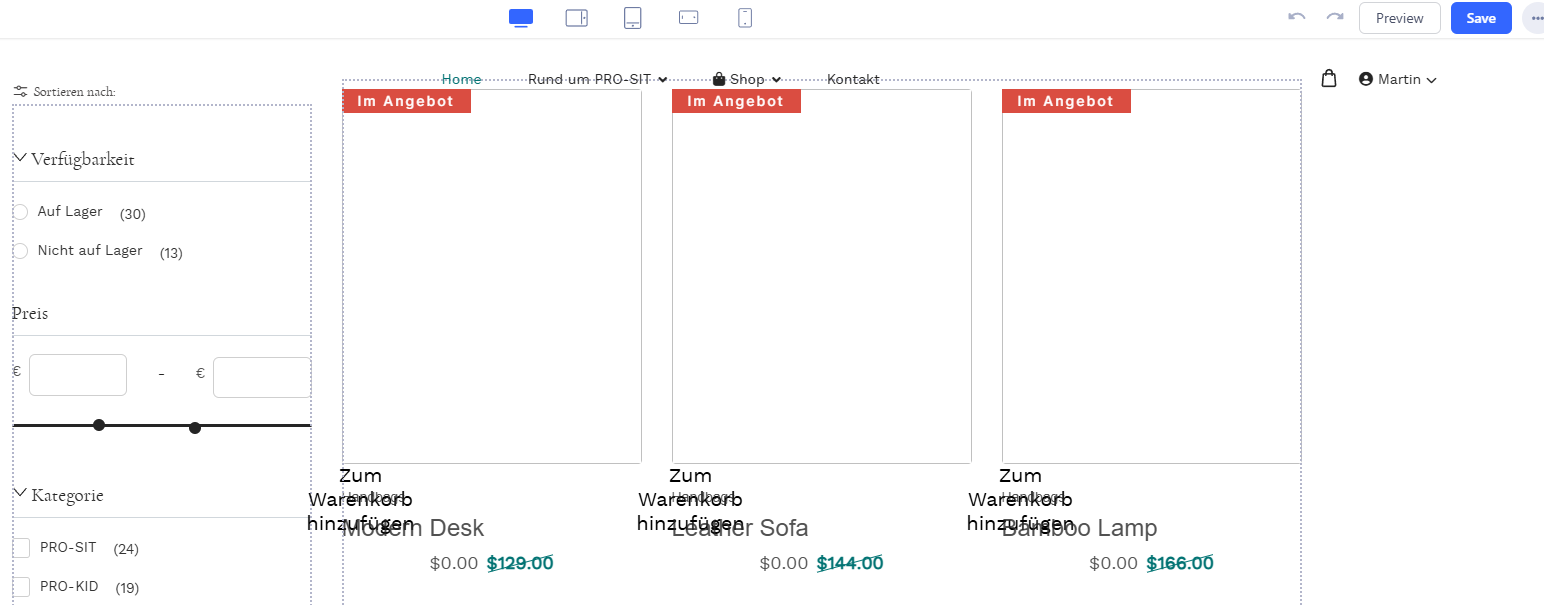1544x605 pixels.
Task: Click the redo arrow
Action: pyautogui.click(x=1334, y=18)
